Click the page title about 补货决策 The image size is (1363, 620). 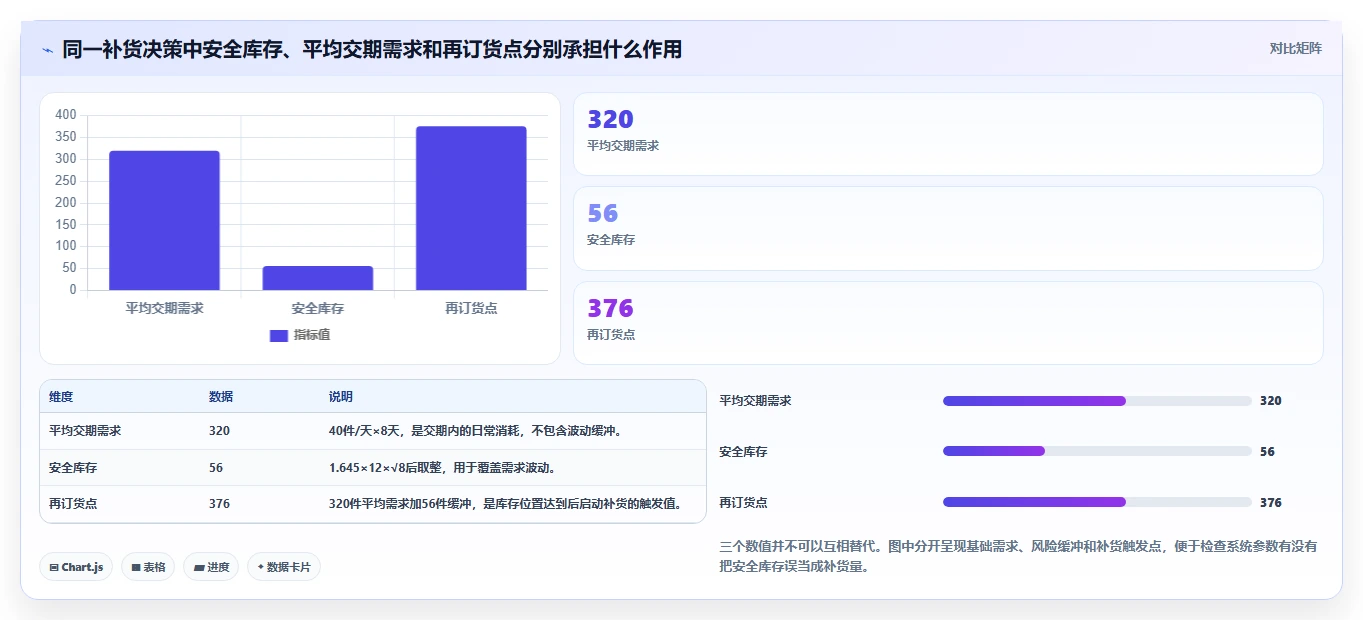(x=372, y=49)
